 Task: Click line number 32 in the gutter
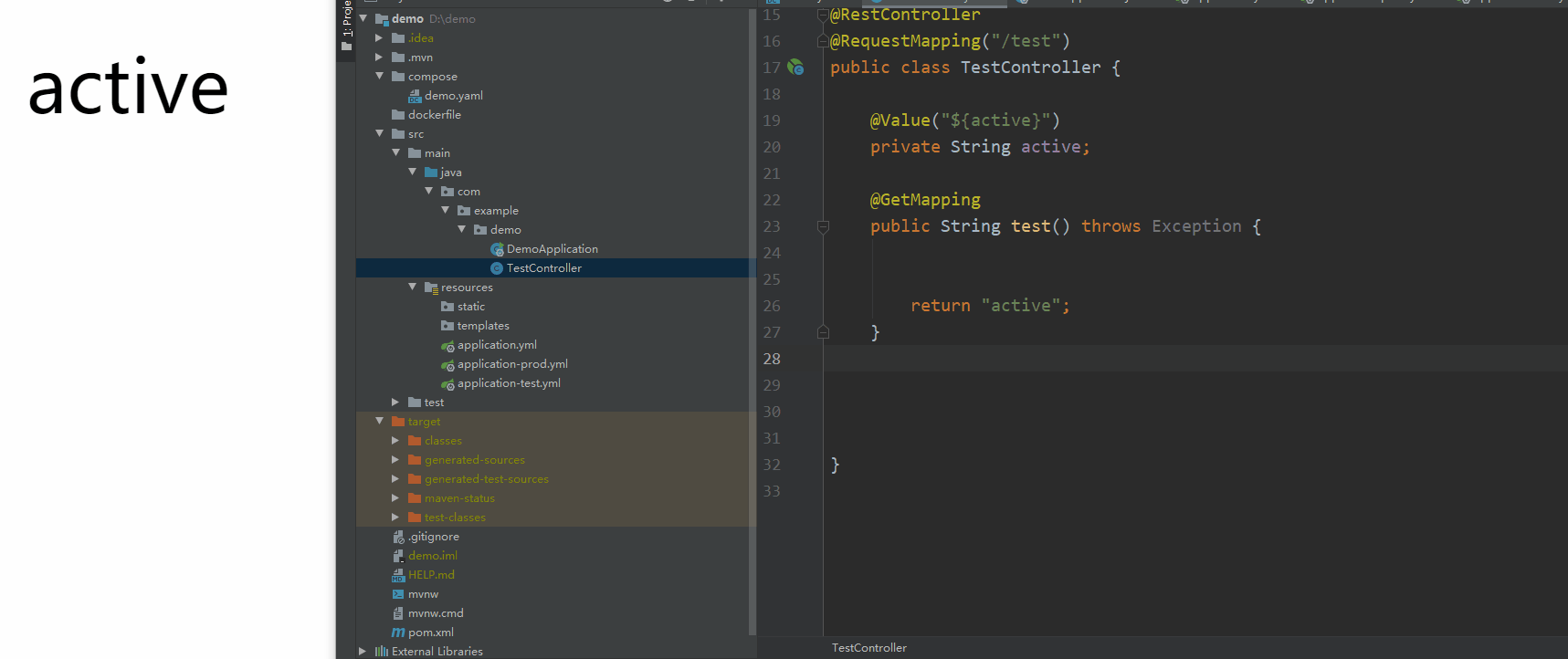coord(772,465)
